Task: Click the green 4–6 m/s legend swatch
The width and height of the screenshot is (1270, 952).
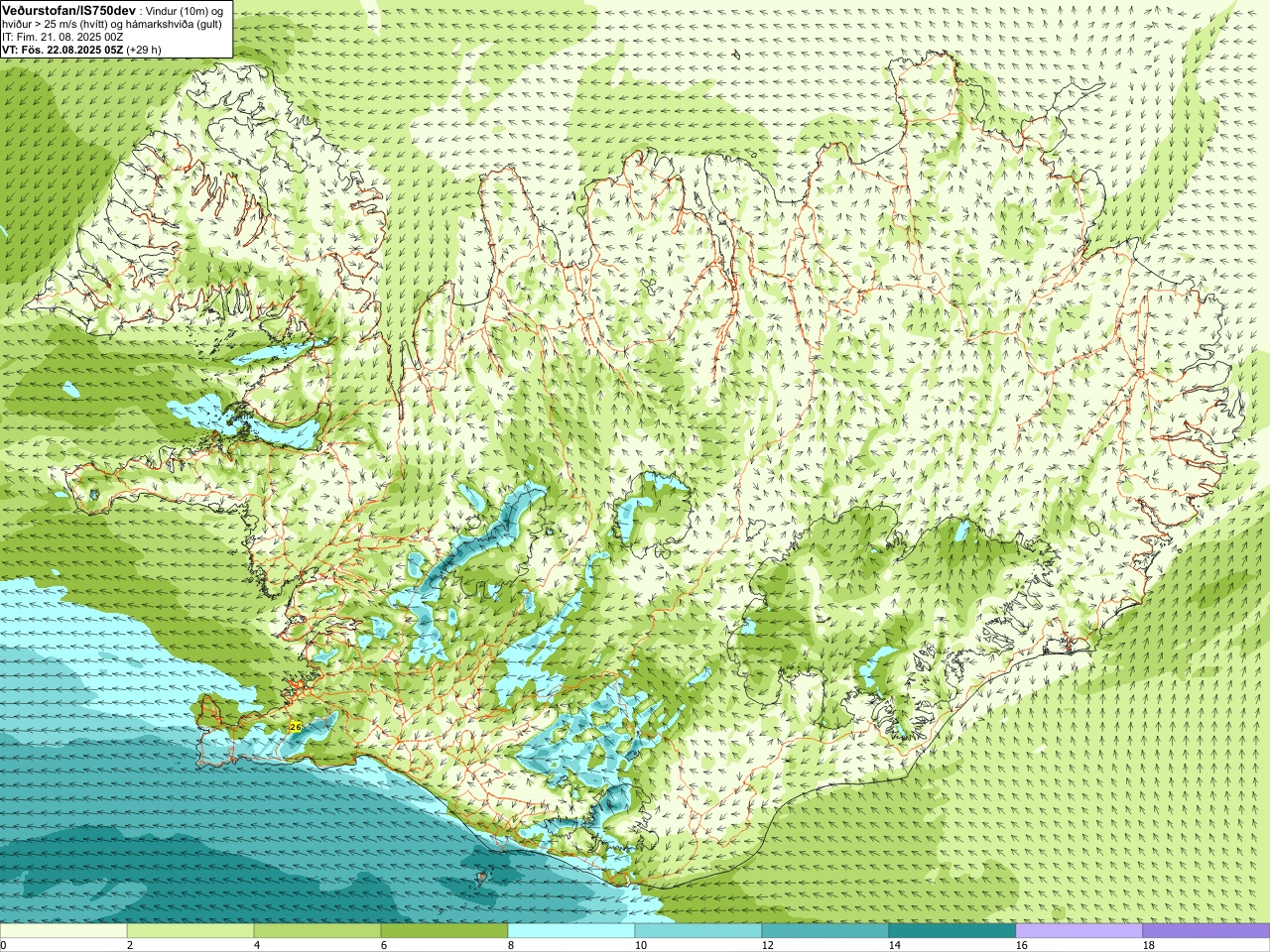Action: pos(317,931)
